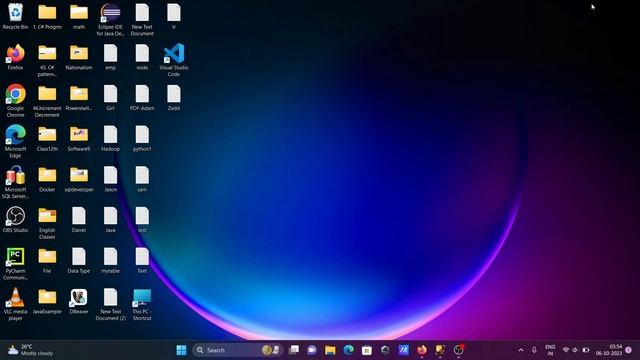Select the Eclipse IDE desktop shortcut
The height and width of the screenshot is (360, 640).
click(x=110, y=20)
